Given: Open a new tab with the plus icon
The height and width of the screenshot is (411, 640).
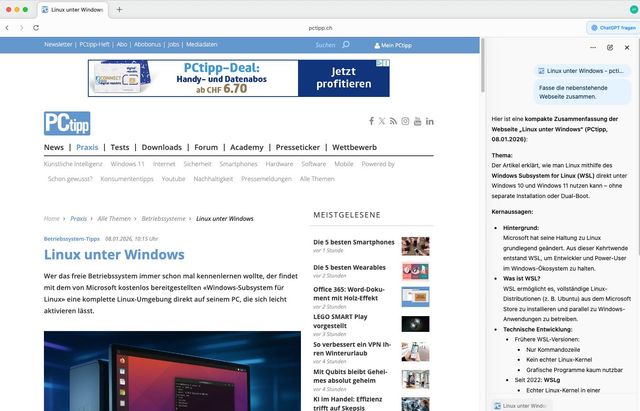Looking at the screenshot, I should [119, 9].
